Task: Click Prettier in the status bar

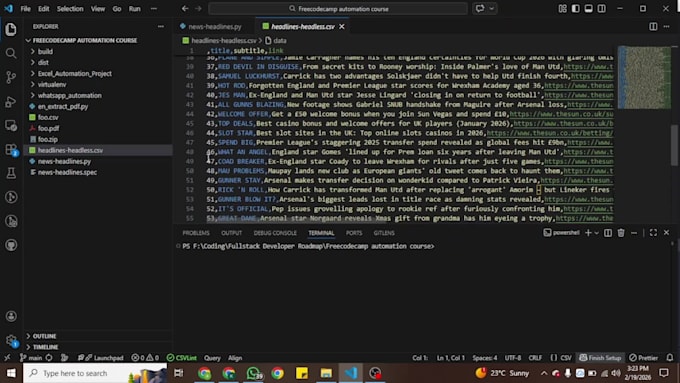Action: pyautogui.click(x=644, y=358)
